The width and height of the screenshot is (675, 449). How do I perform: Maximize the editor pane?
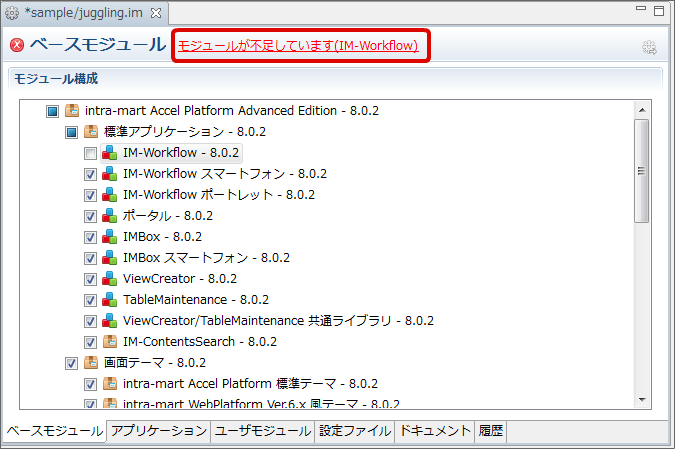(x=659, y=11)
